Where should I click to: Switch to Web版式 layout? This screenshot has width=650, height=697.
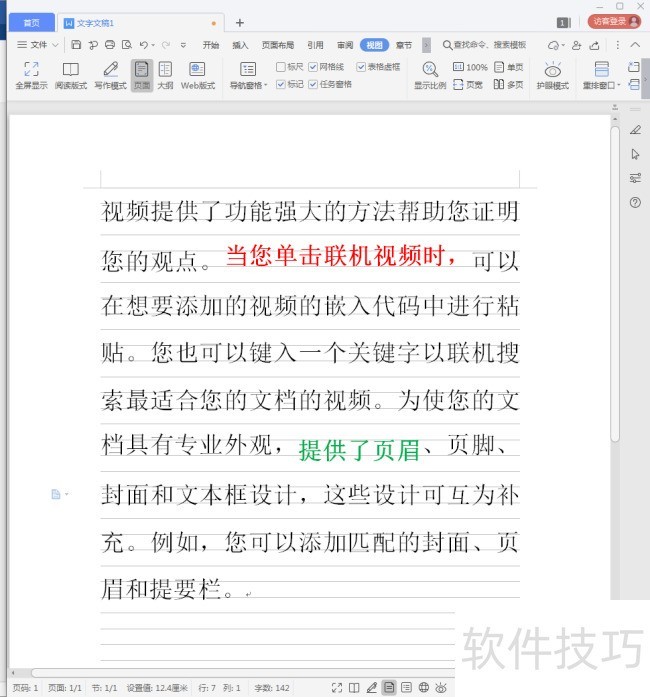click(x=197, y=75)
